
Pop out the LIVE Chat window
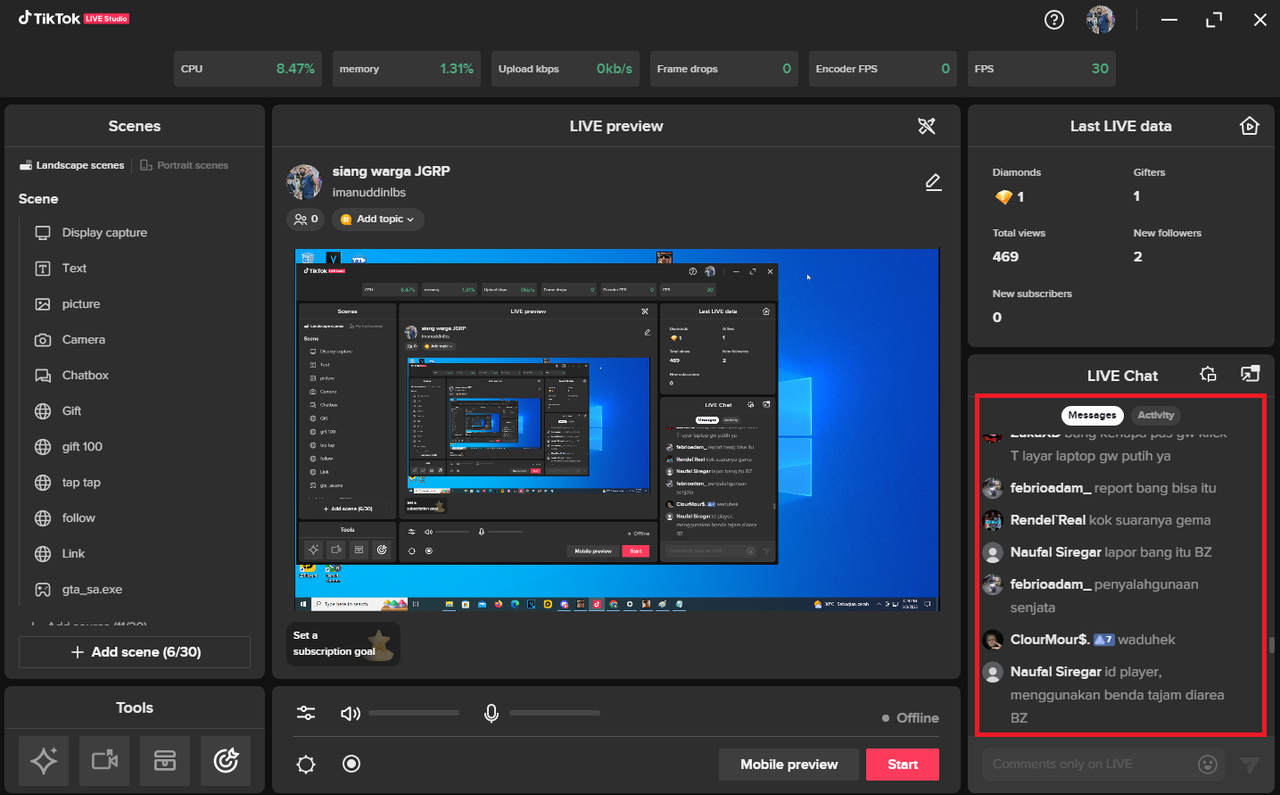1250,374
